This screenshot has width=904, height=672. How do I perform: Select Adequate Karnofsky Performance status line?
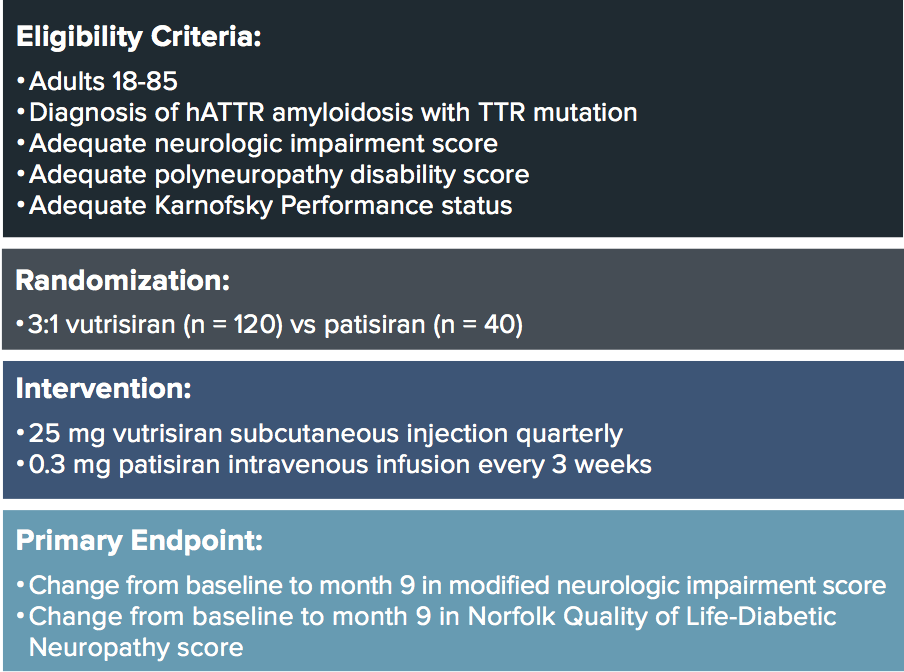(x=264, y=206)
